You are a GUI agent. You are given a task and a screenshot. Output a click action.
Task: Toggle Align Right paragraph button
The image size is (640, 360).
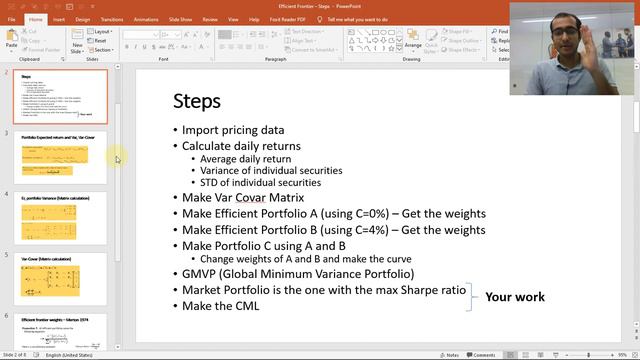(240, 47)
